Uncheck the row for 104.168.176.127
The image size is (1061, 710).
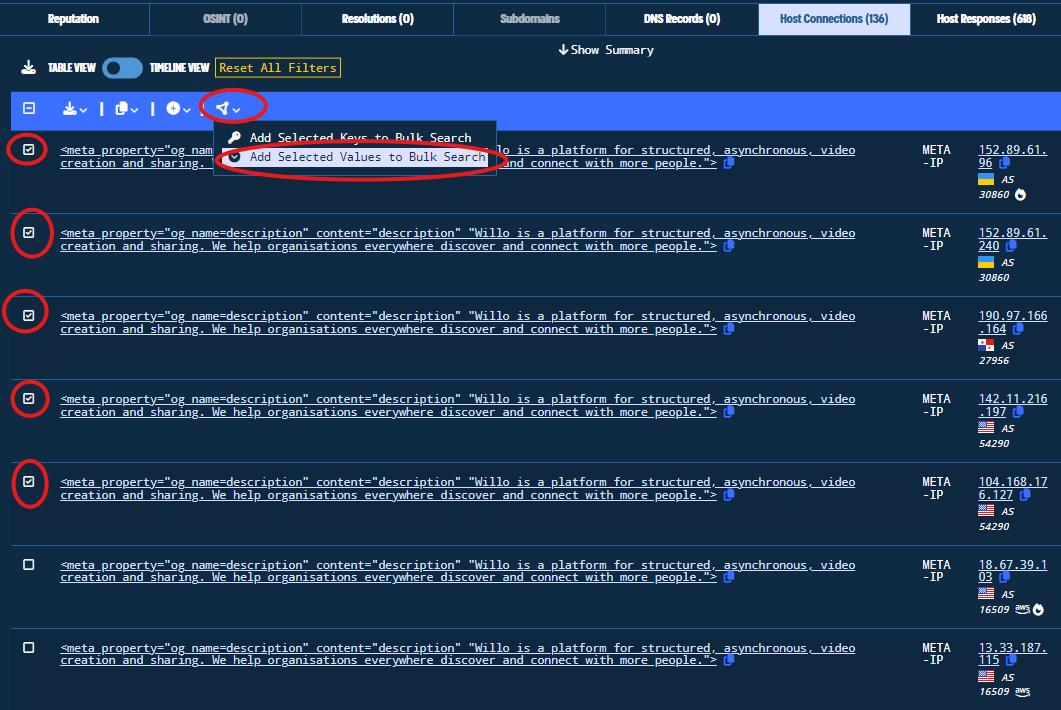[28, 482]
